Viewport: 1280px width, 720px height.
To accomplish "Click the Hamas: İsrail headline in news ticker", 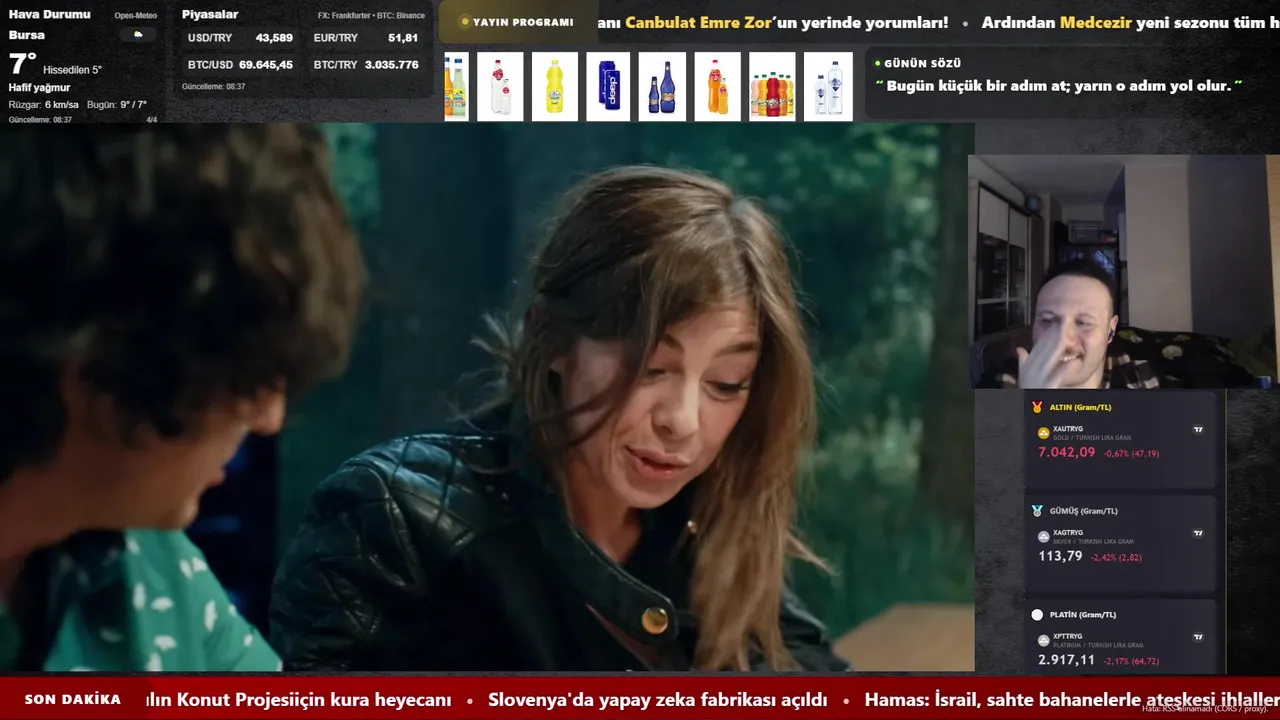I will click(1072, 700).
